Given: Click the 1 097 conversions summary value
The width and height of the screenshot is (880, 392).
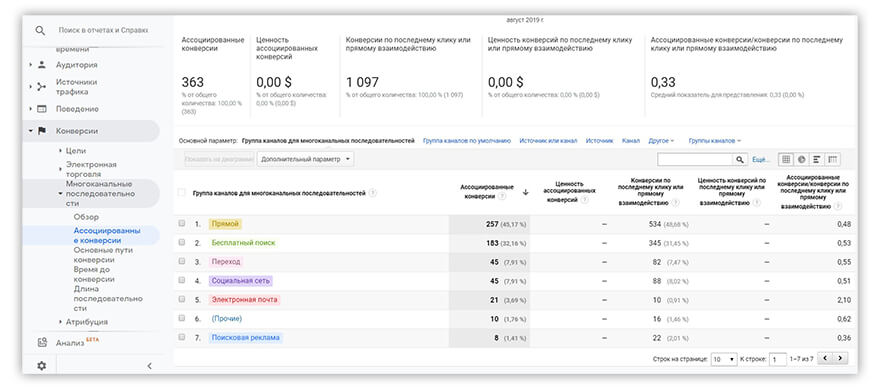Looking at the screenshot, I should coord(362,82).
